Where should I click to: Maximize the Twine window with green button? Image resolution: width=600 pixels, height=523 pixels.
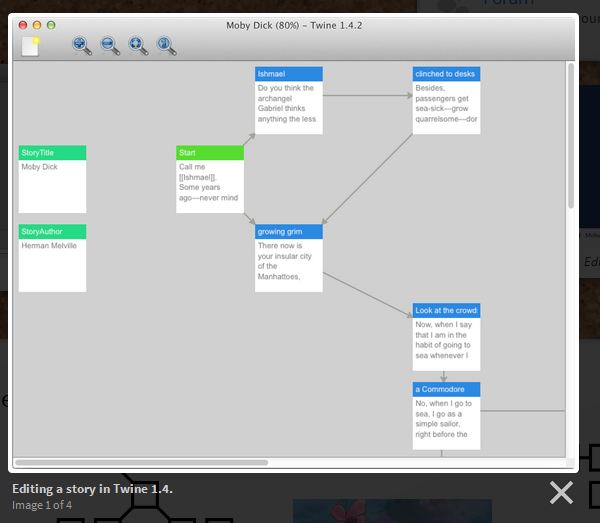(x=51, y=25)
